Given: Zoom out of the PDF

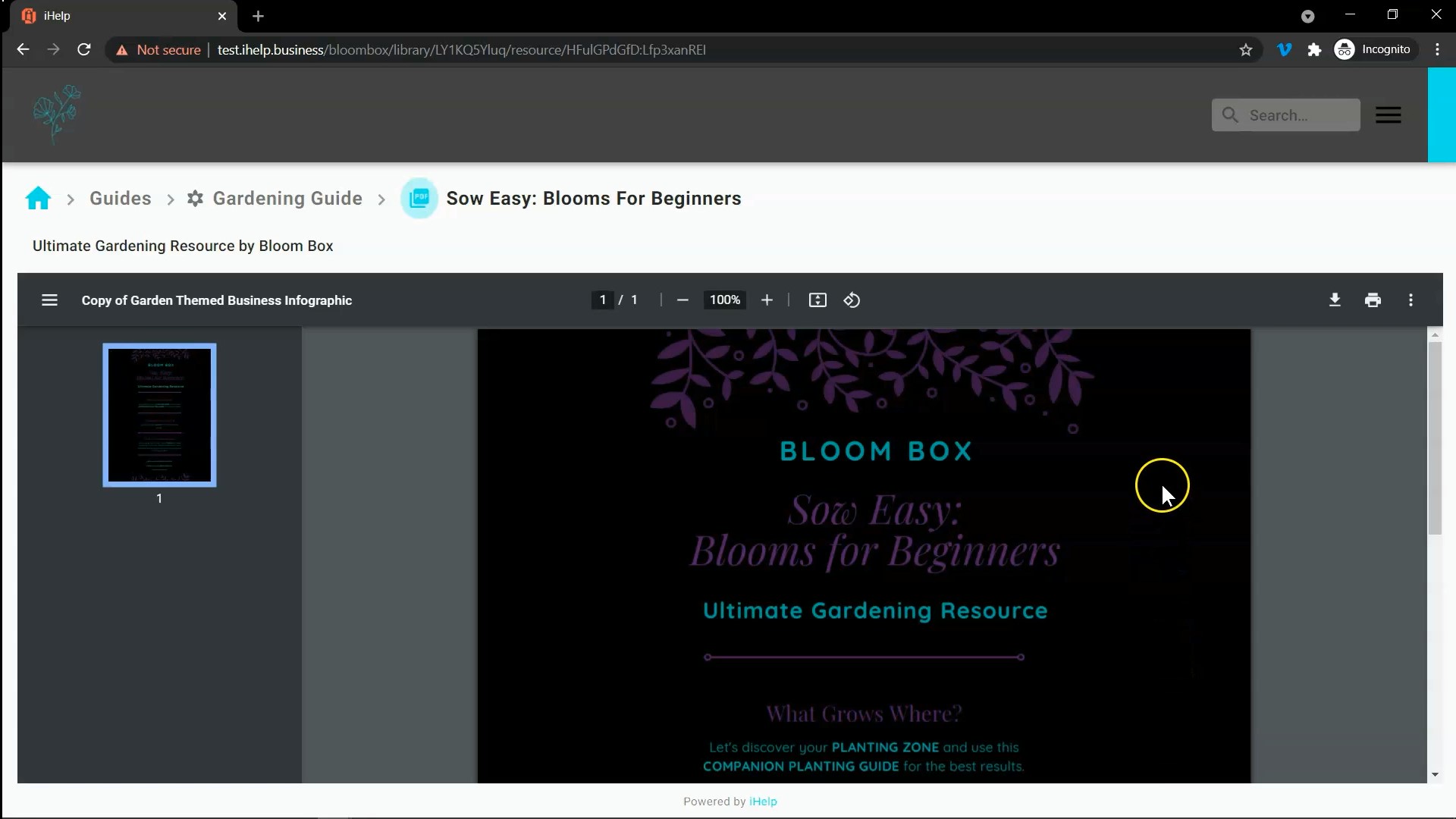Looking at the screenshot, I should [682, 300].
